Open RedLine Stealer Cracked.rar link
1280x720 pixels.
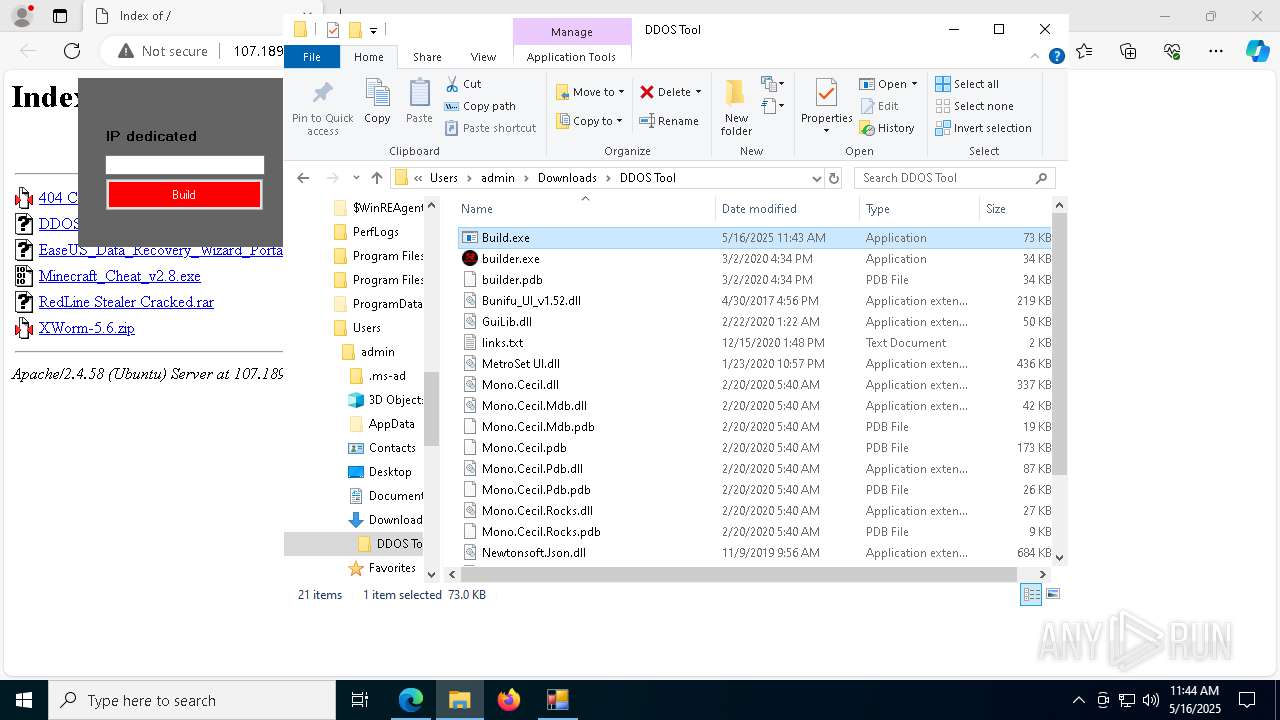[x=126, y=302]
